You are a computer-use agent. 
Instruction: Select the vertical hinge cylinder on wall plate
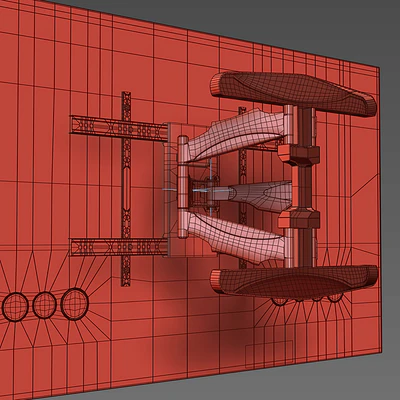(x=183, y=187)
